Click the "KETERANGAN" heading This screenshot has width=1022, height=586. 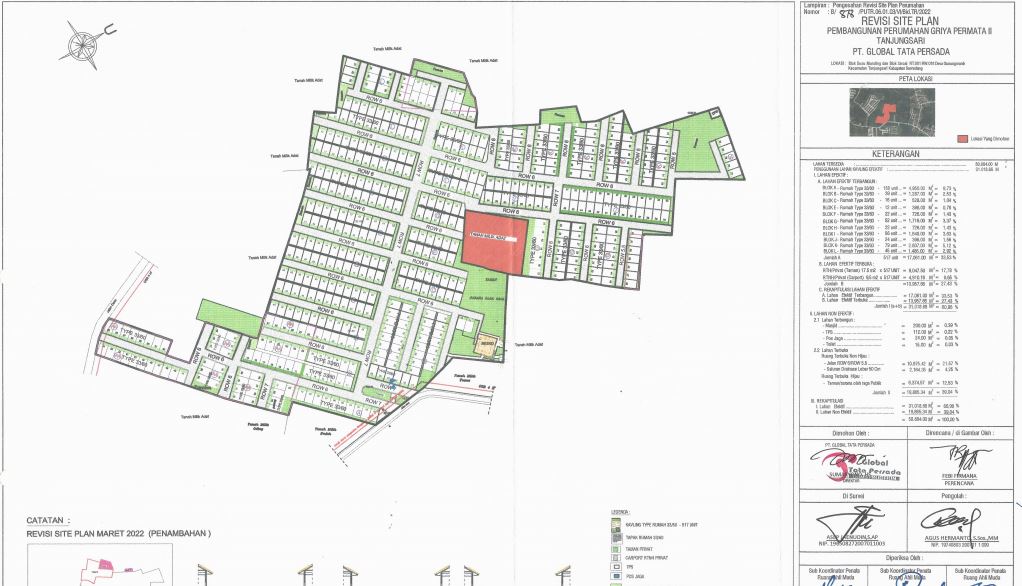tap(896, 154)
